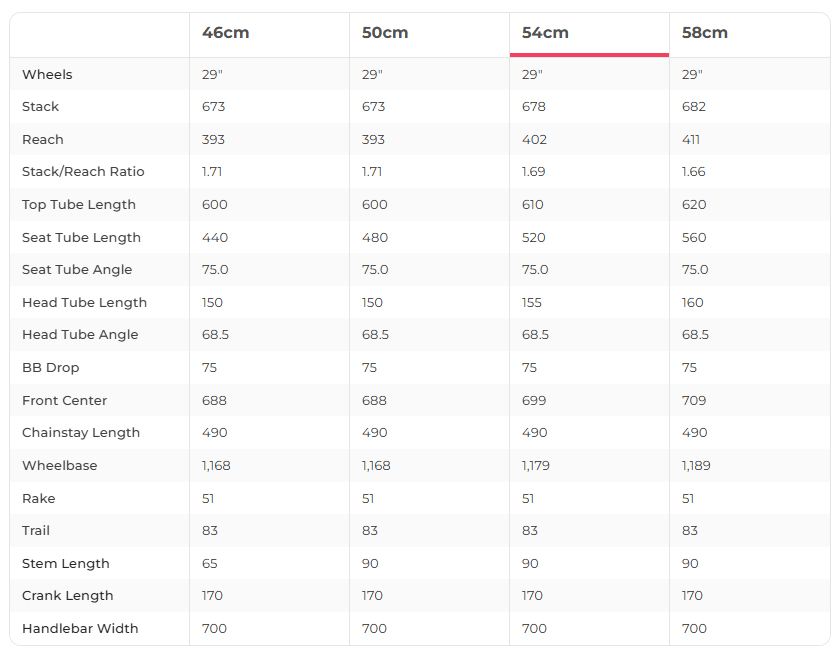
Task: Select the 480 seat tube length cell
Action: [x=375, y=238]
